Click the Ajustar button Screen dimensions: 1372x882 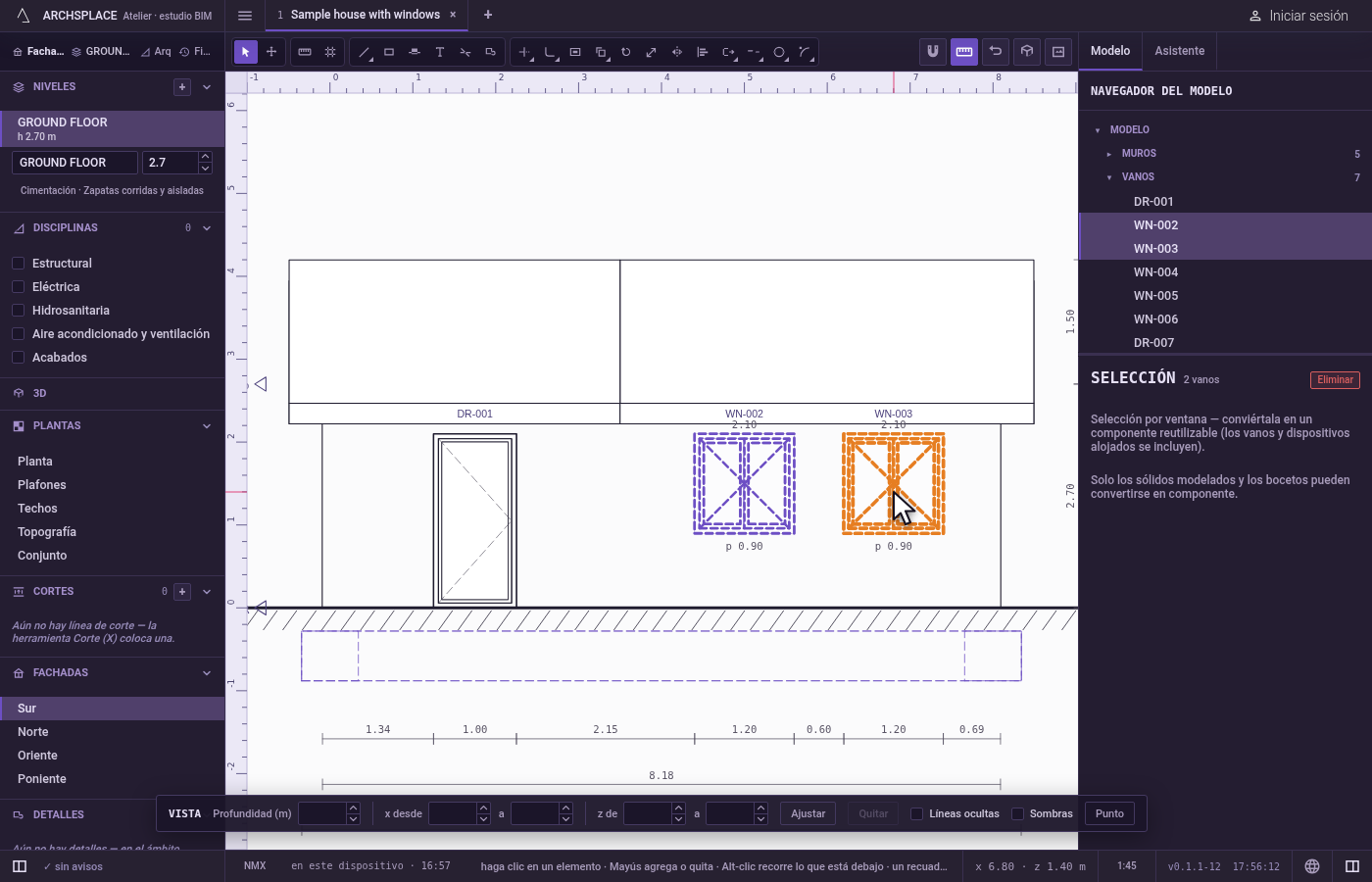[808, 814]
